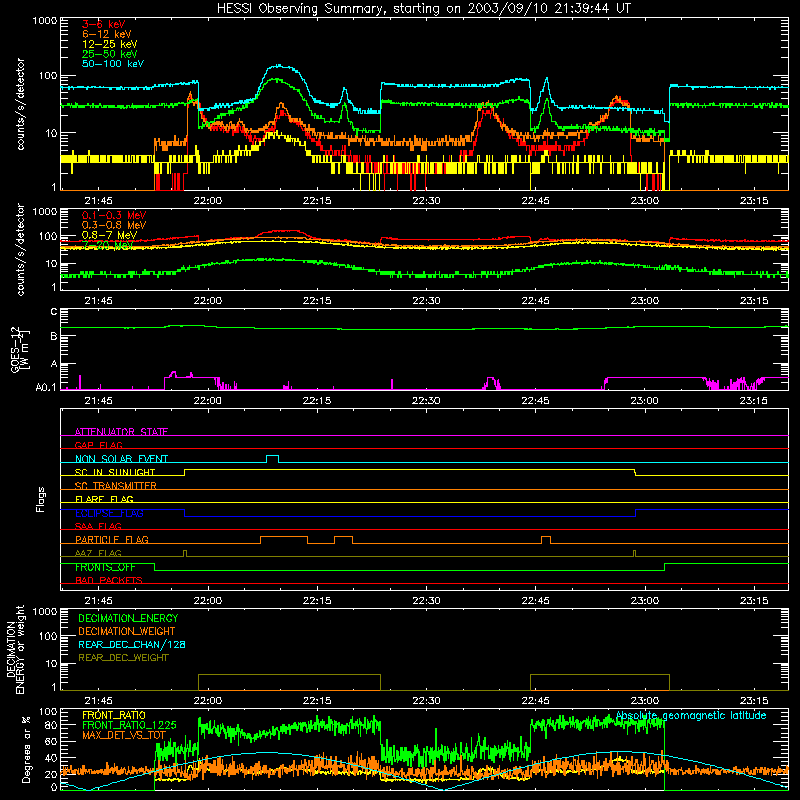Click the 22:45 tick under the decimation plot
The height and width of the screenshot is (800, 800).
[x=535, y=701]
